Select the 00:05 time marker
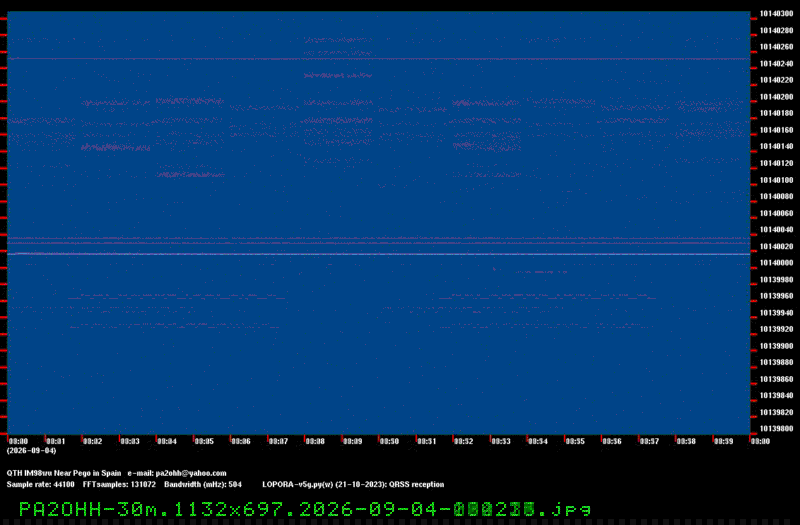The image size is (800, 525). point(204,441)
